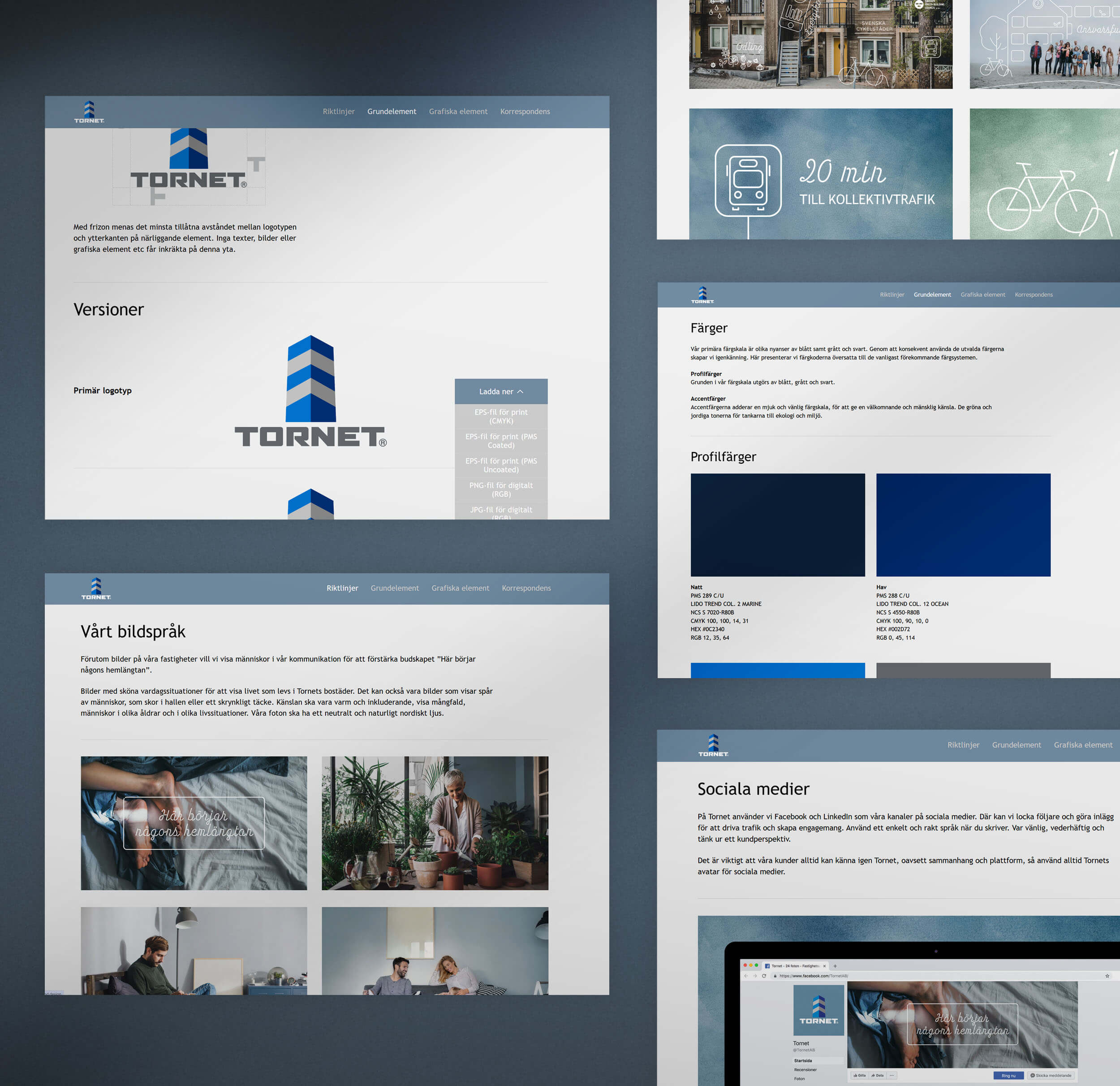The height and width of the screenshot is (1086, 1120).
Task: Open Grundelement in Sociala medier window nav
Action: tap(1017, 745)
